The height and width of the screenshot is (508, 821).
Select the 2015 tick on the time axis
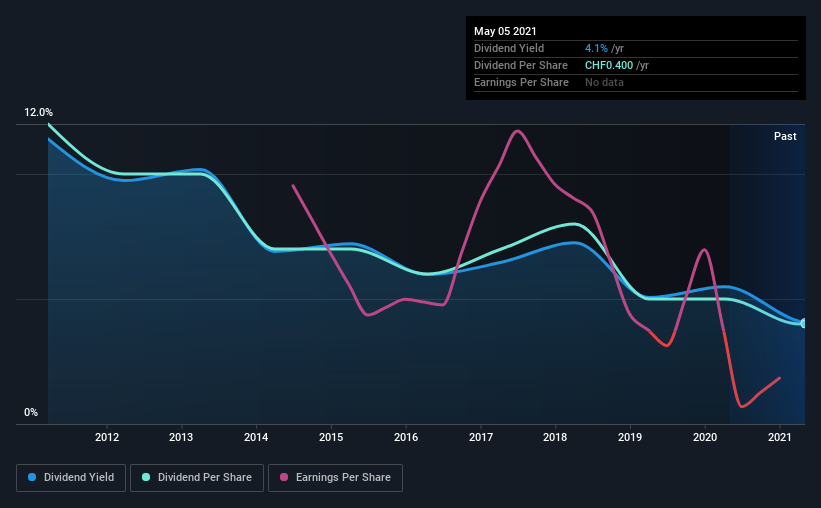[331, 437]
